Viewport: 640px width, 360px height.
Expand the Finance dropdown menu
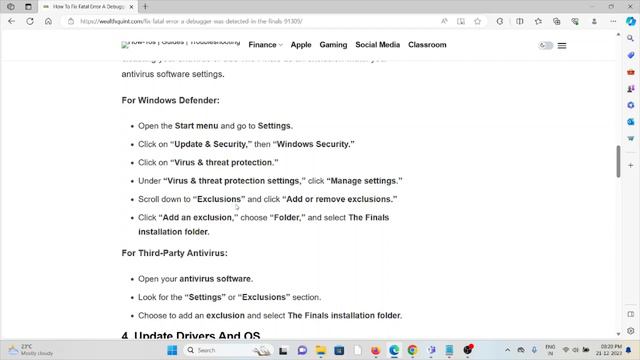pos(265,45)
